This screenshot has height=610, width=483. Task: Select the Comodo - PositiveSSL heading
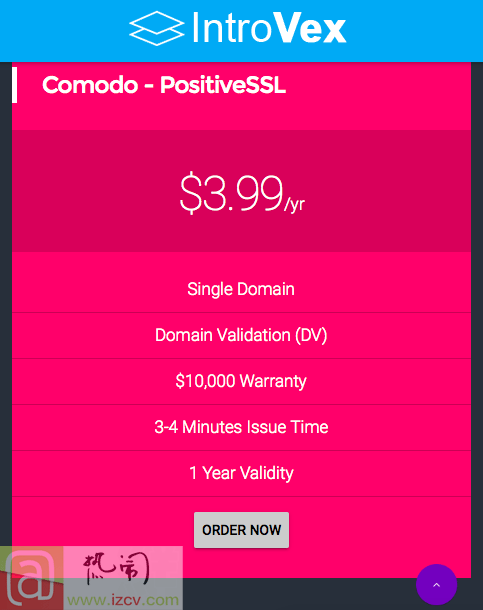[164, 85]
